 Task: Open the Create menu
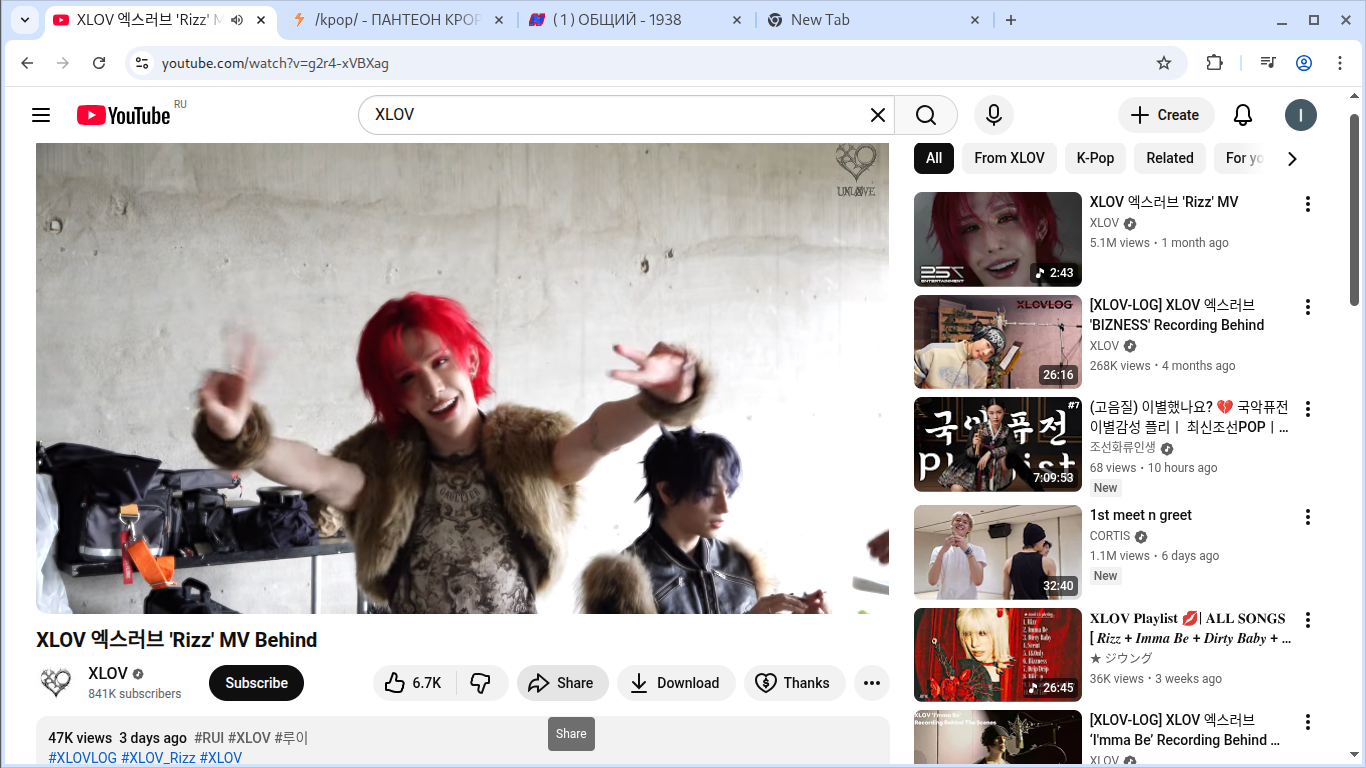click(x=1166, y=115)
